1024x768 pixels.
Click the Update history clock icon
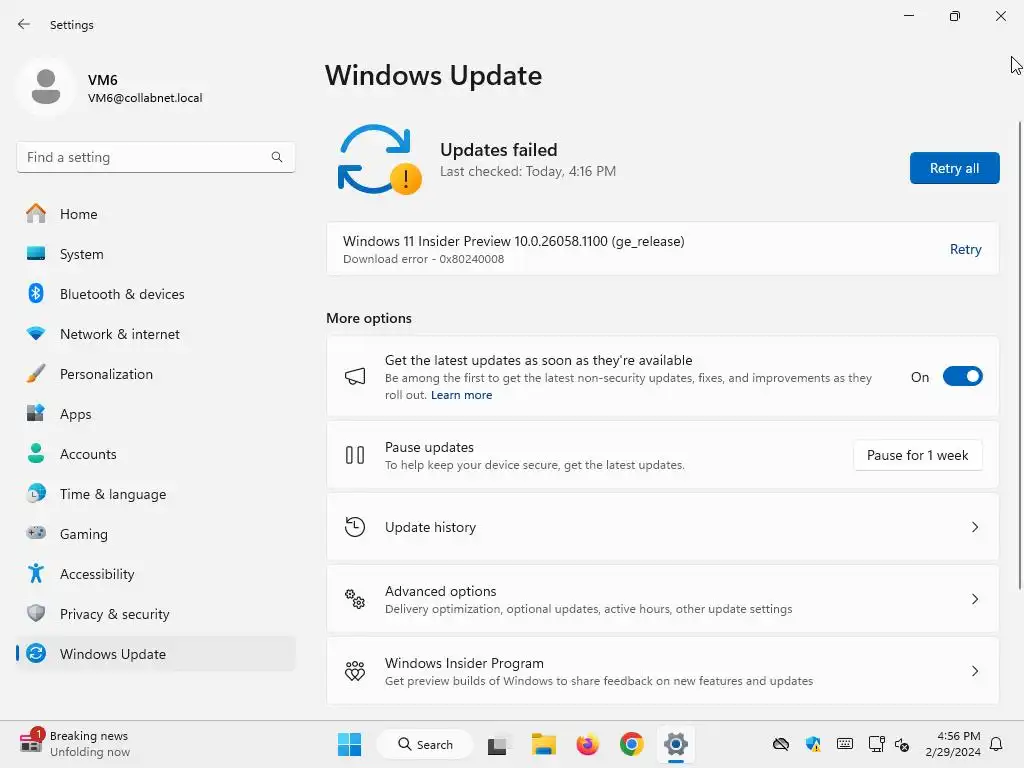(355, 527)
